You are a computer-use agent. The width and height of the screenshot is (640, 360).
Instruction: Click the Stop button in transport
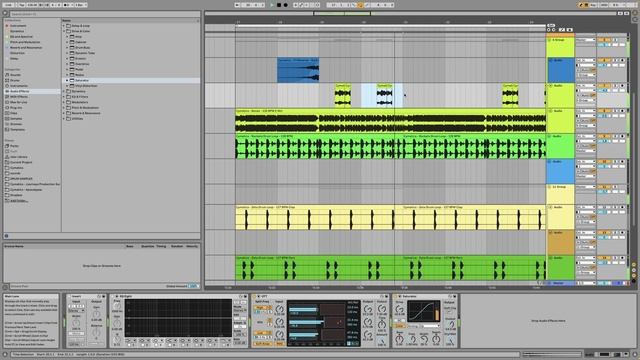[279, 5]
